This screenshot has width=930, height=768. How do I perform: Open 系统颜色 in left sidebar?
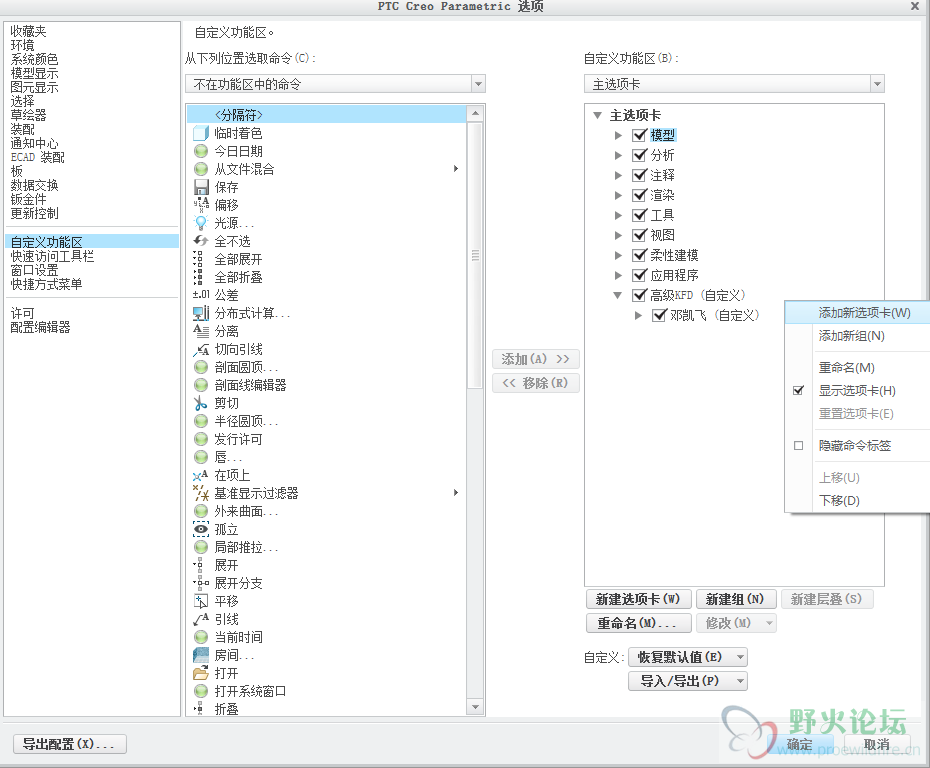(x=34, y=59)
